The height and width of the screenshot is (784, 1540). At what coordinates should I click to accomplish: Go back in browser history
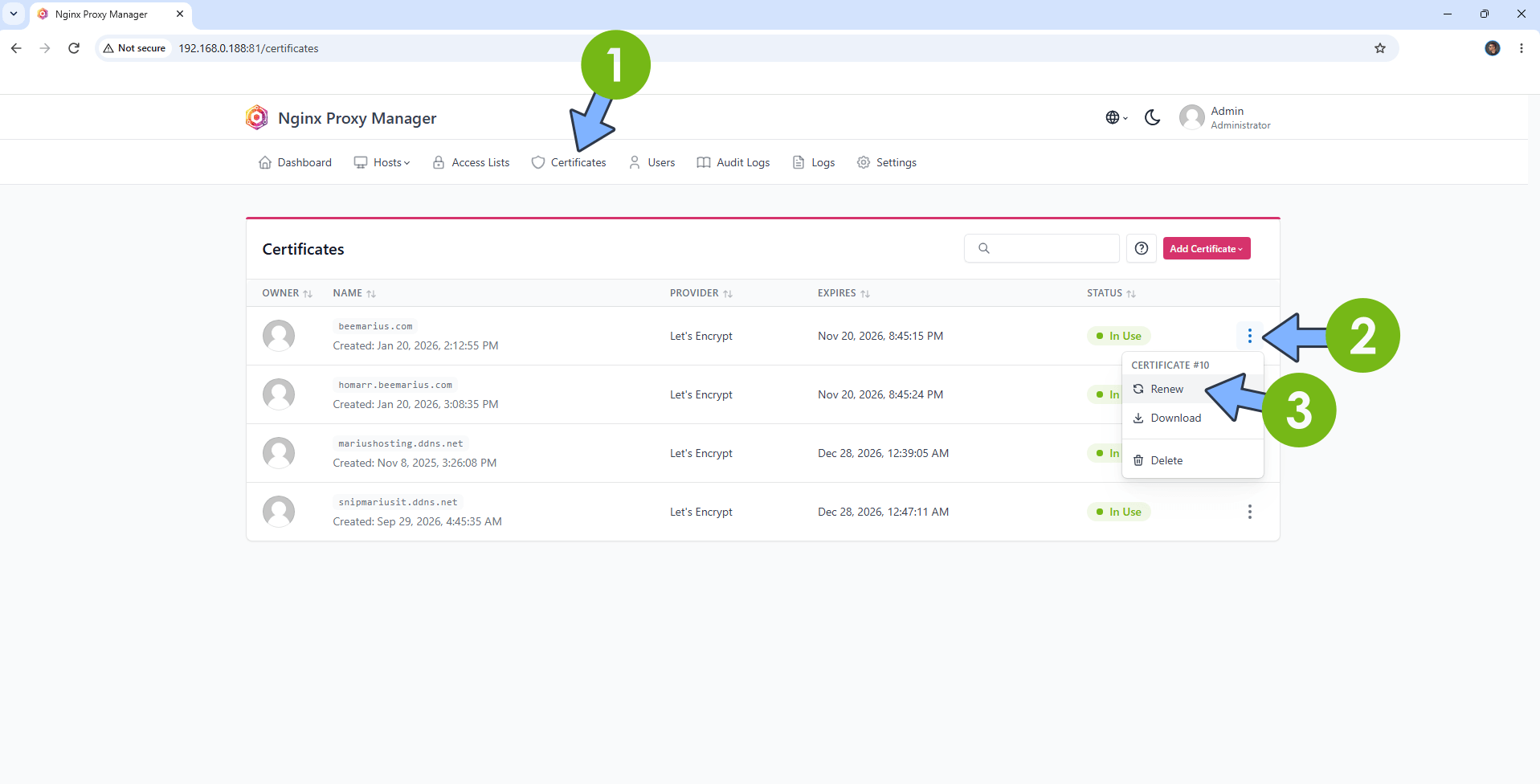coord(16,48)
